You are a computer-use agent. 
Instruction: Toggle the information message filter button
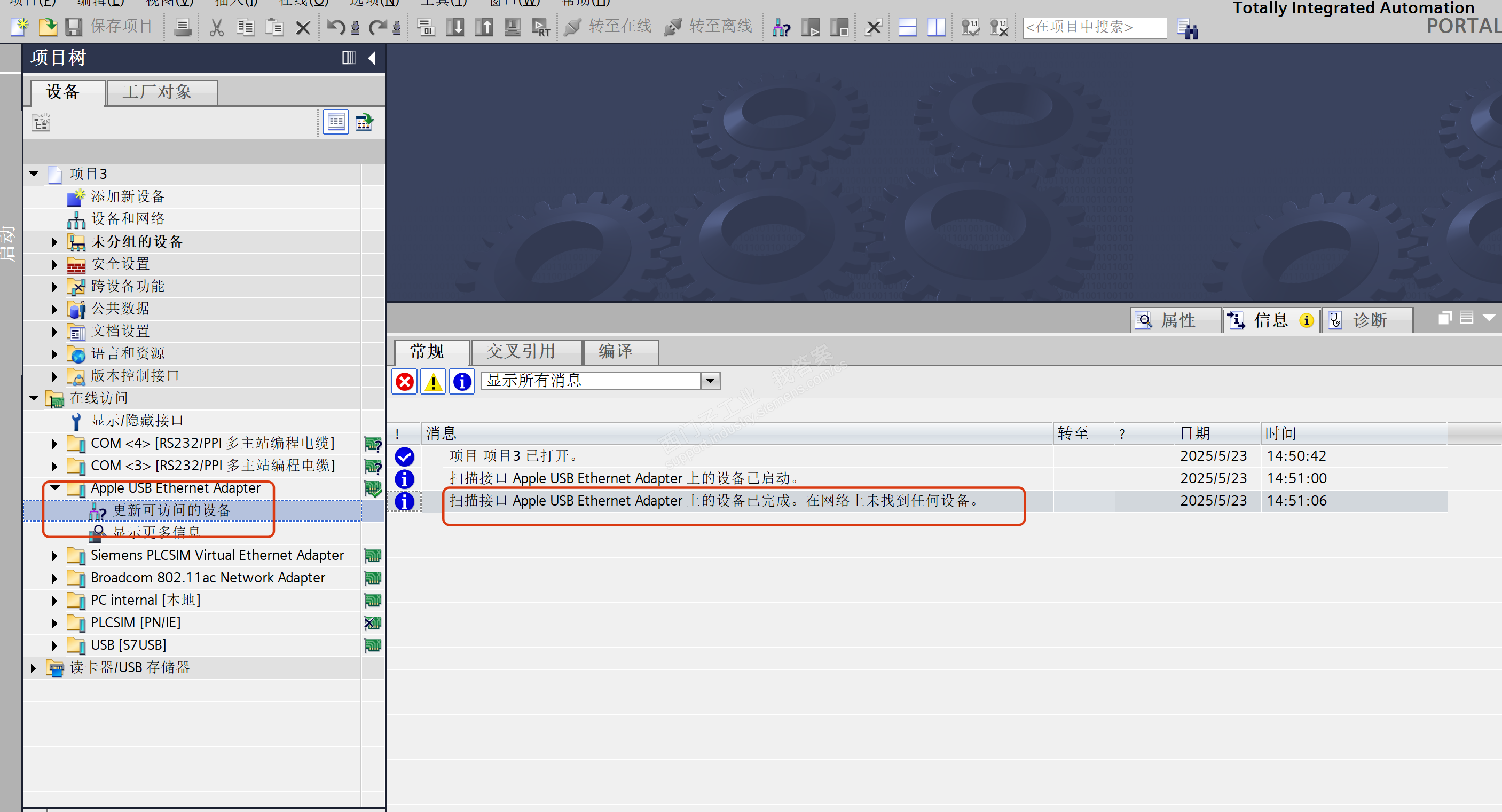(462, 382)
